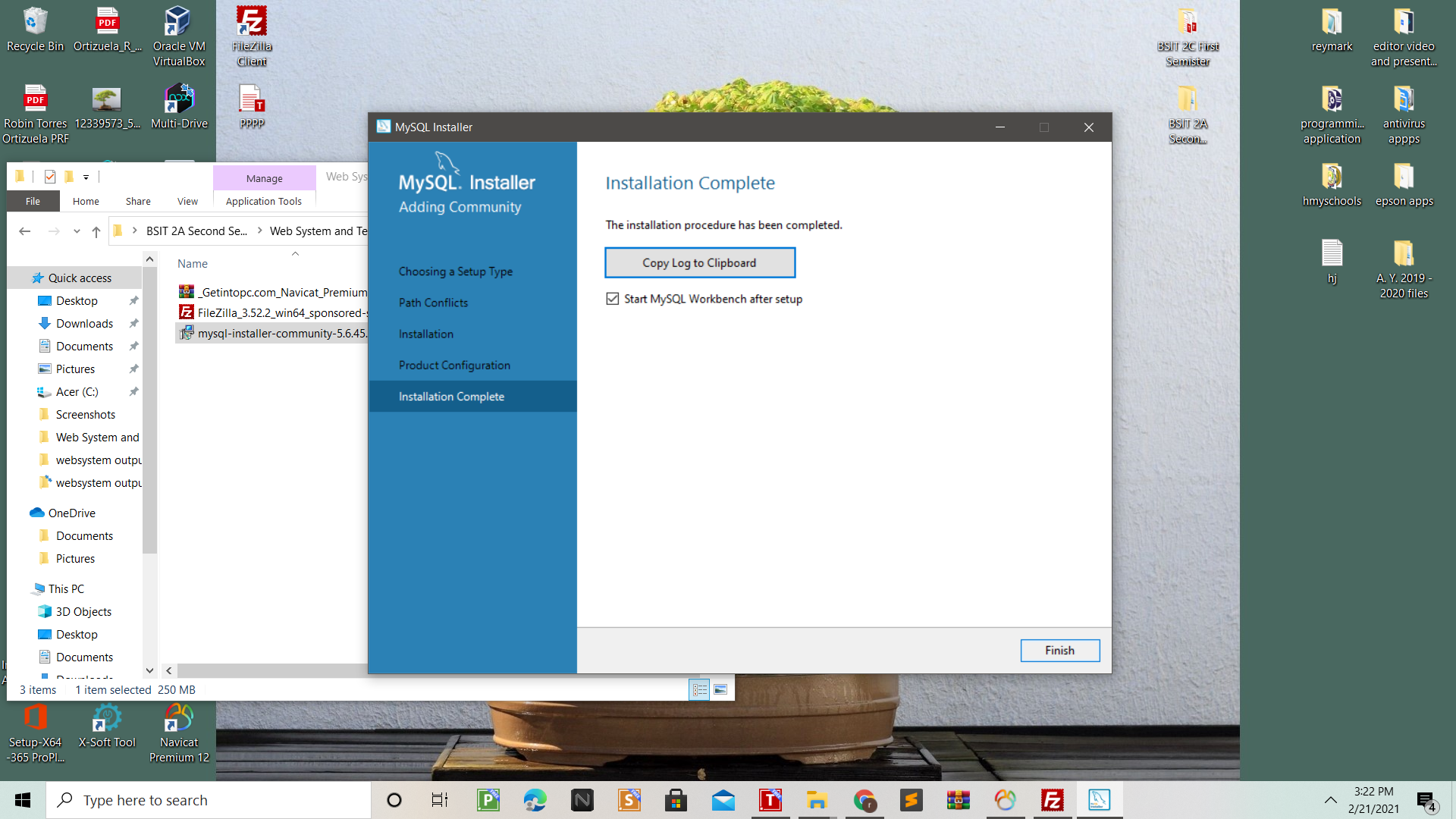Expand recent locations dropdown arrow
This screenshot has width=1456, height=819.
pos(77,231)
